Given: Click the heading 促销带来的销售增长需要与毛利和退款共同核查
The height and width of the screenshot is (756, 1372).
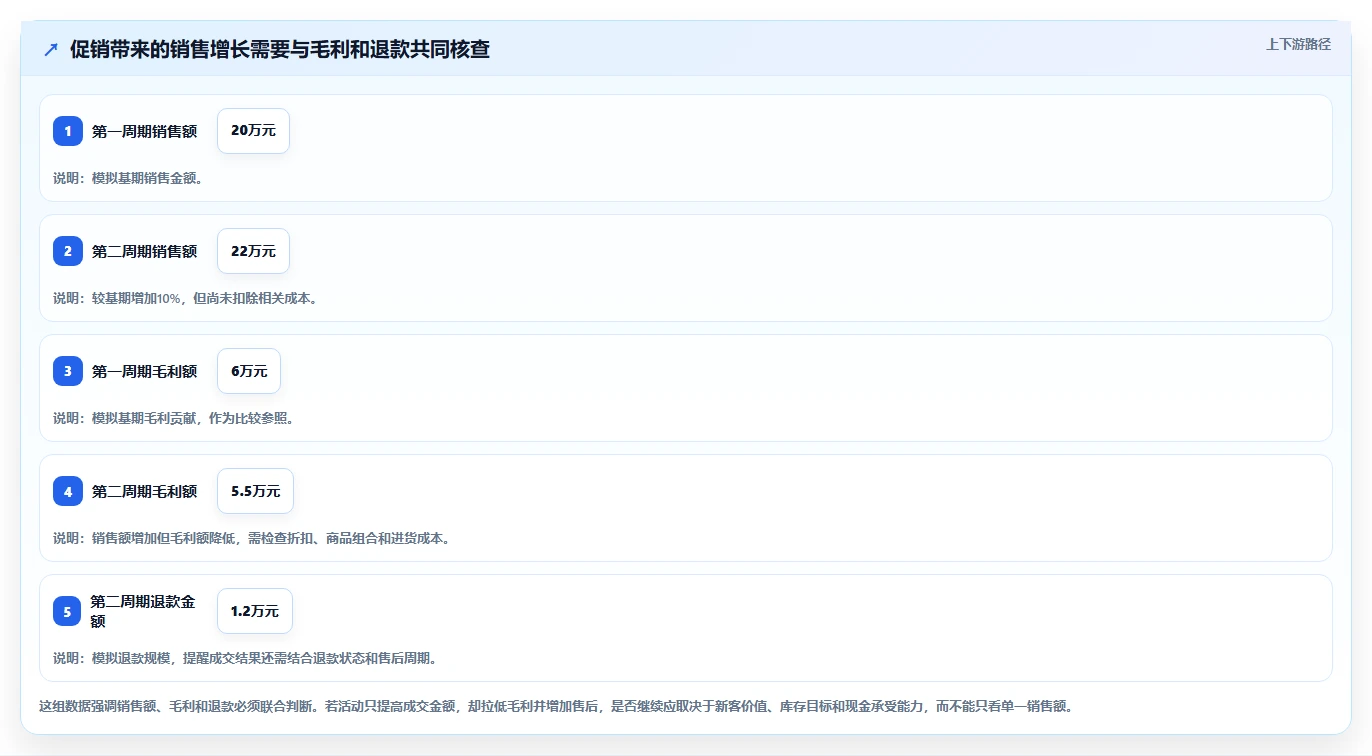Looking at the screenshot, I should click(280, 49).
